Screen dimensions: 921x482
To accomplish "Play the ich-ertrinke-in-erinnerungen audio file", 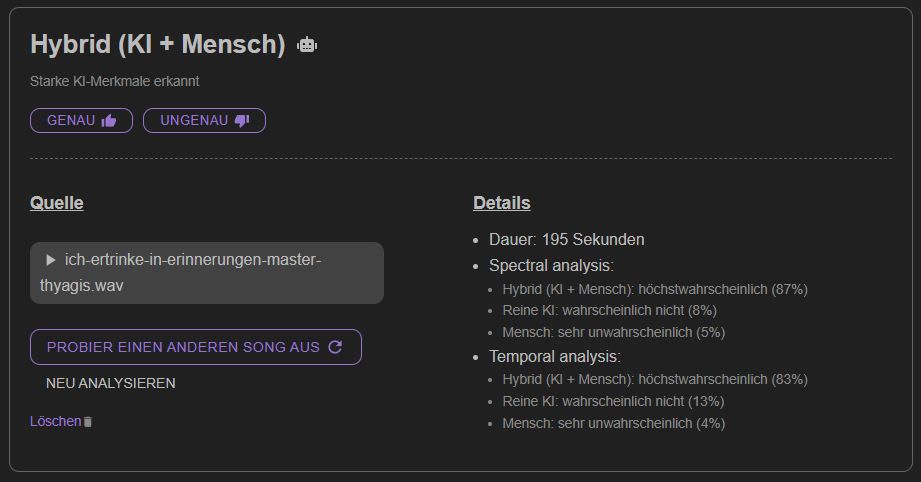I will coord(51,259).
